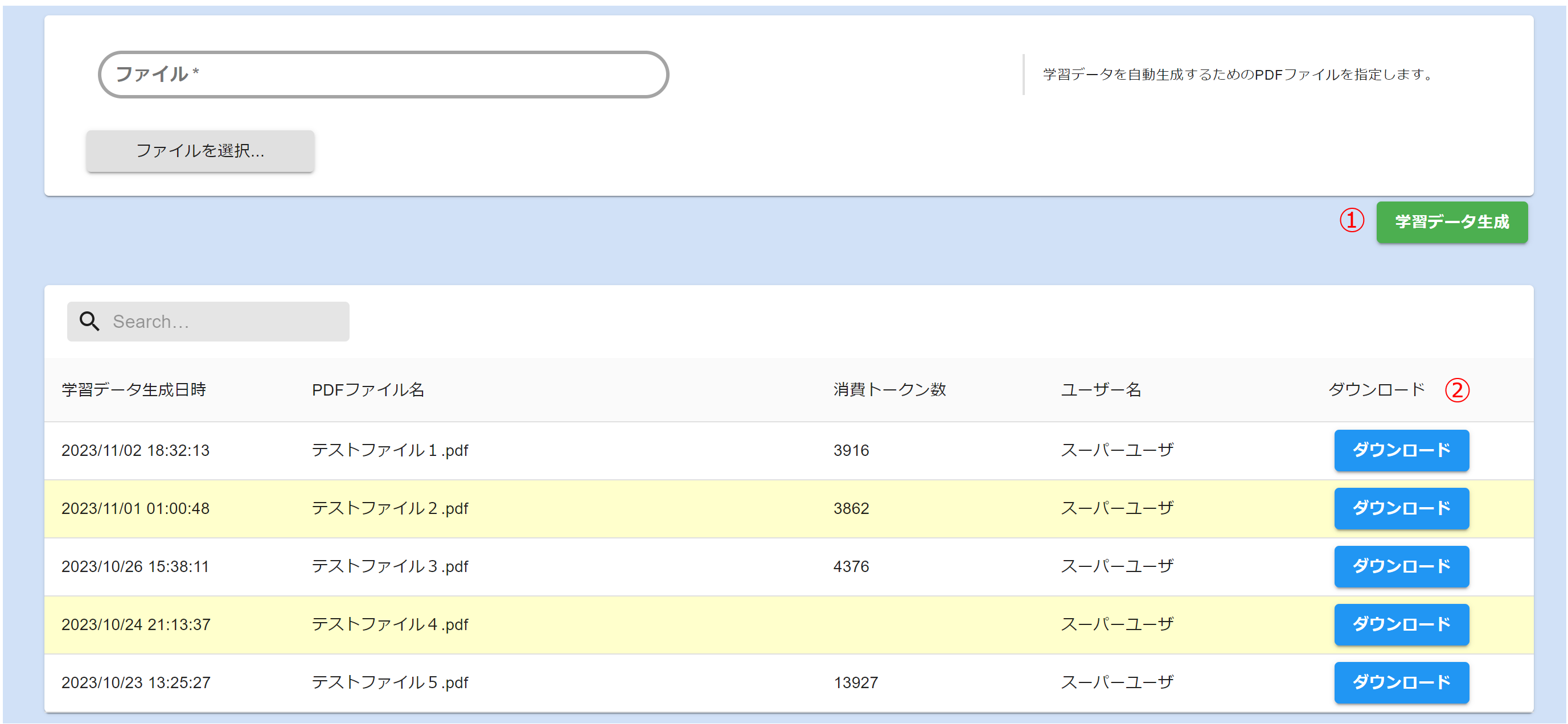Sort by 学習データ生成日時 column header

[134, 389]
